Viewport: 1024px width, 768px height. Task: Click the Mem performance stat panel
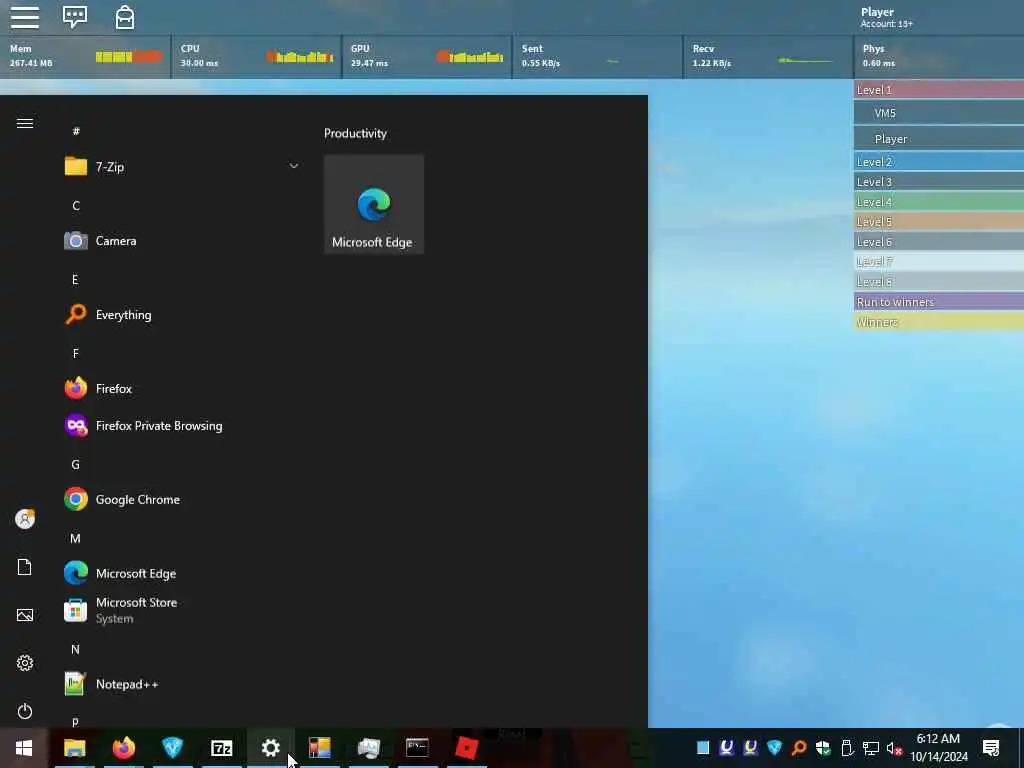86,57
